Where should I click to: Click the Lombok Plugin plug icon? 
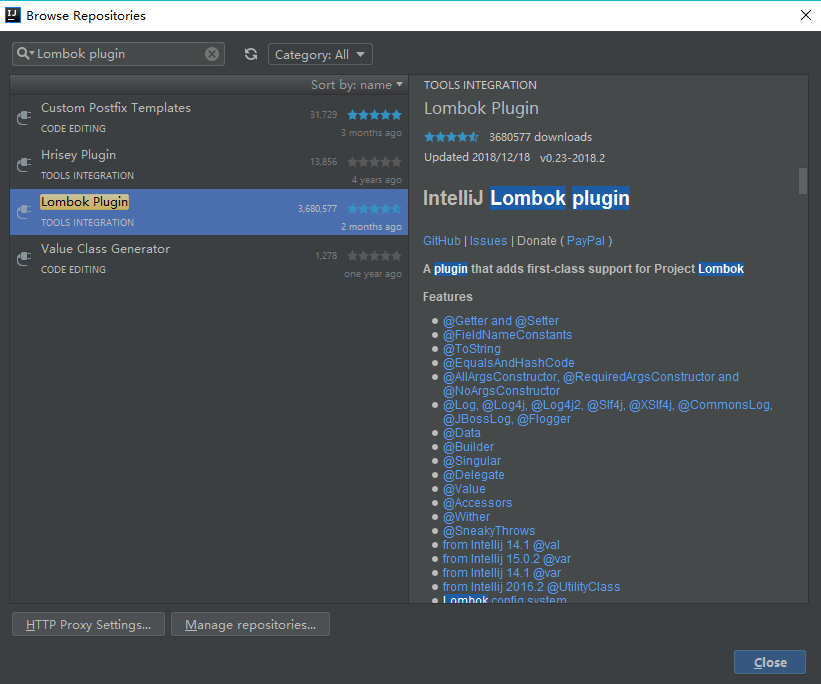tap(24, 212)
